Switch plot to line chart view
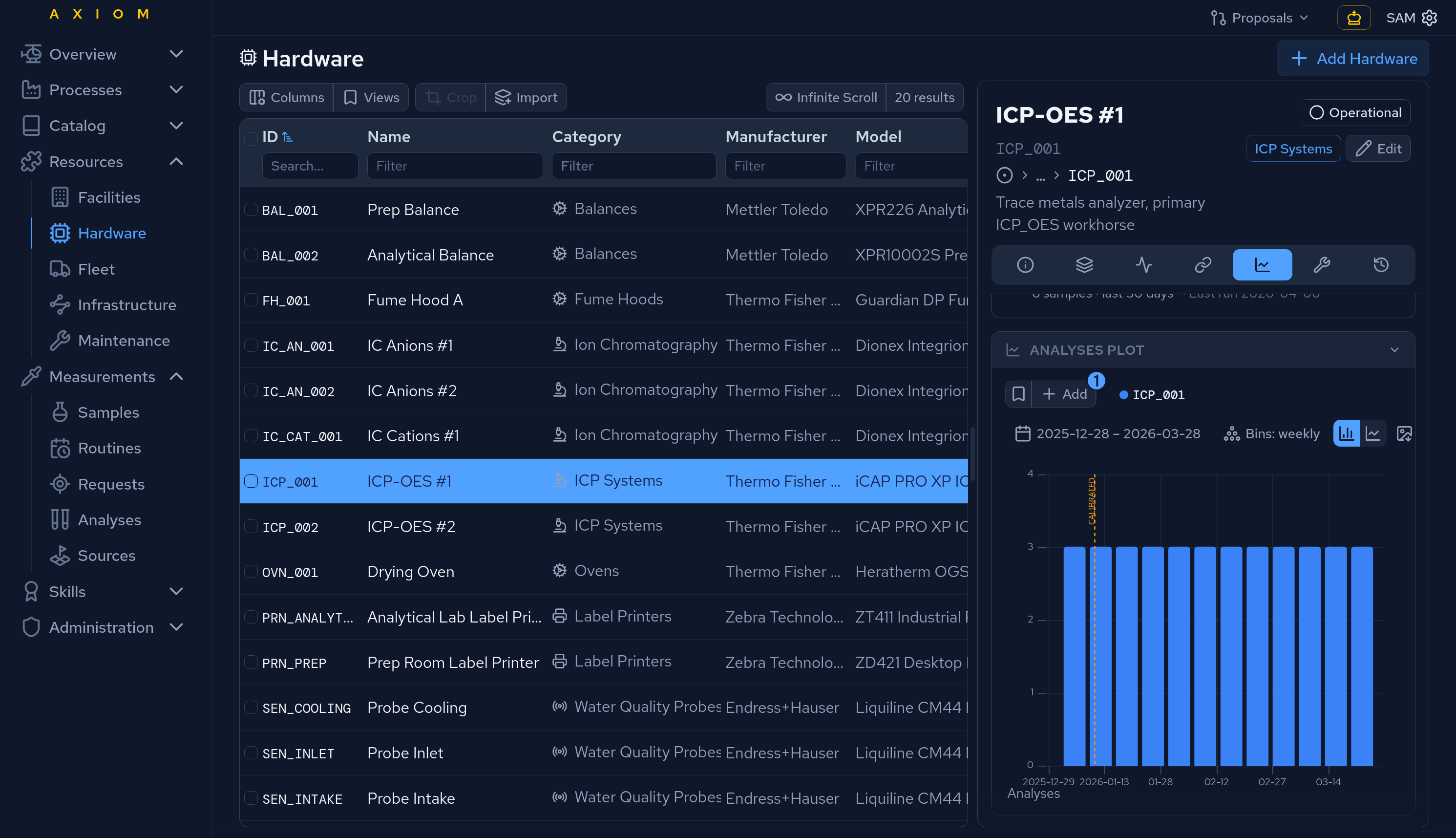The image size is (1456, 838). [x=1373, y=433]
